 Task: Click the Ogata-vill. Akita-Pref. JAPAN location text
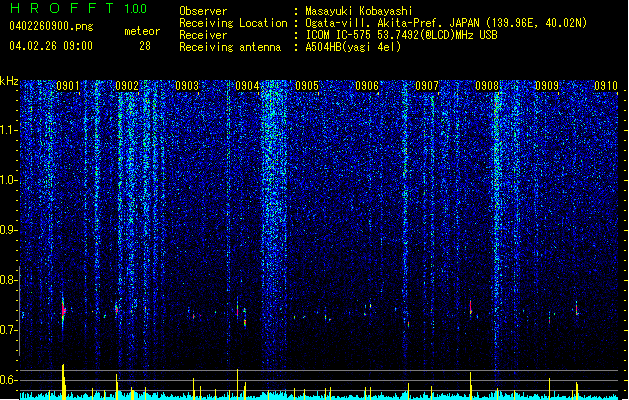pos(446,23)
